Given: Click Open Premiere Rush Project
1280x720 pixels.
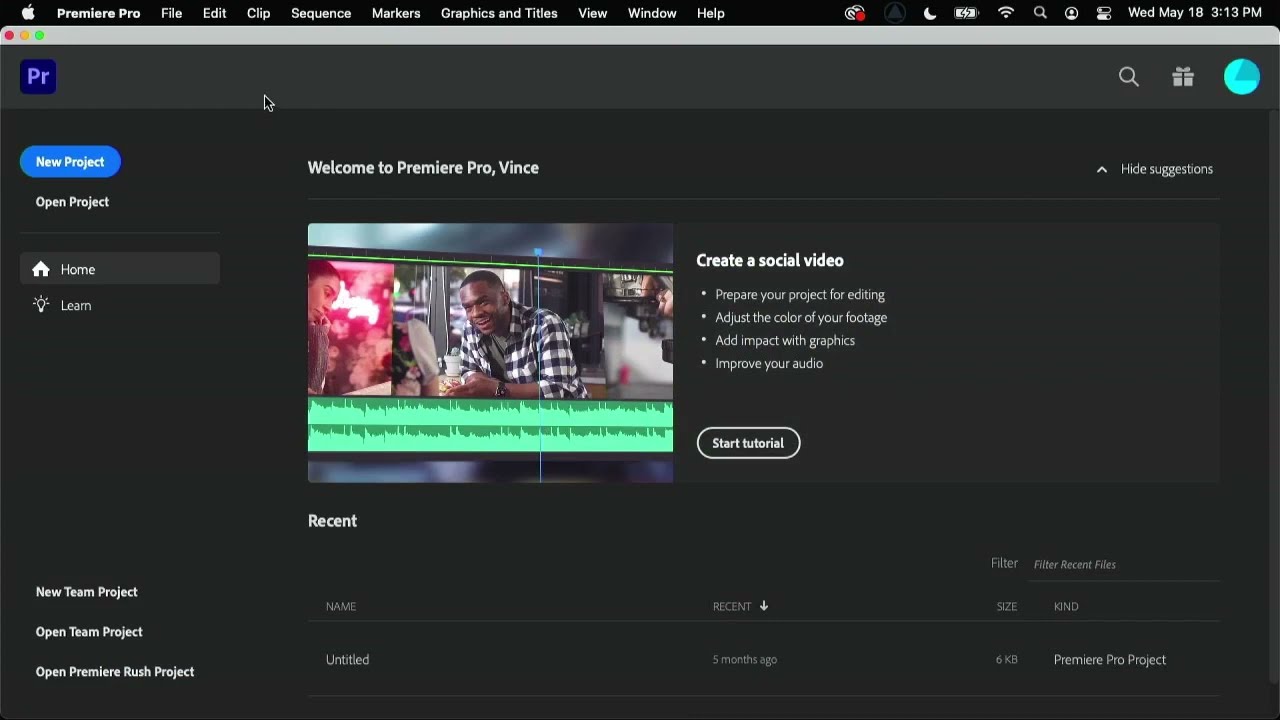Looking at the screenshot, I should (115, 672).
